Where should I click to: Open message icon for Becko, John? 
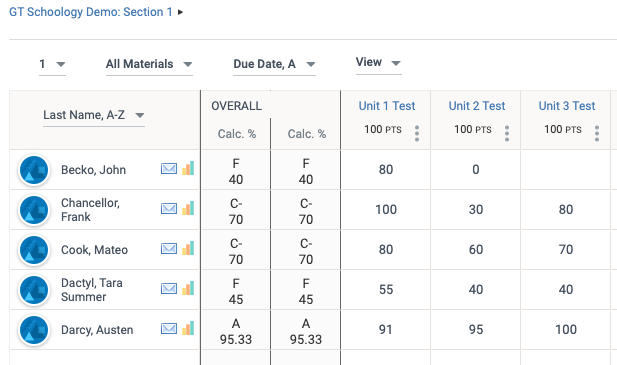coord(169,169)
